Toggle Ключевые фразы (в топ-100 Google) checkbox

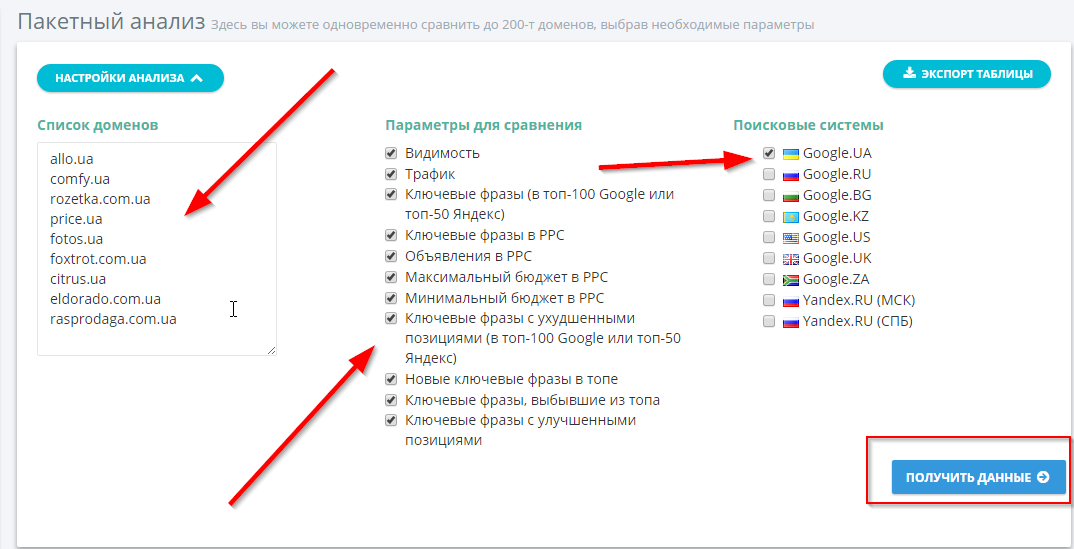tap(391, 194)
